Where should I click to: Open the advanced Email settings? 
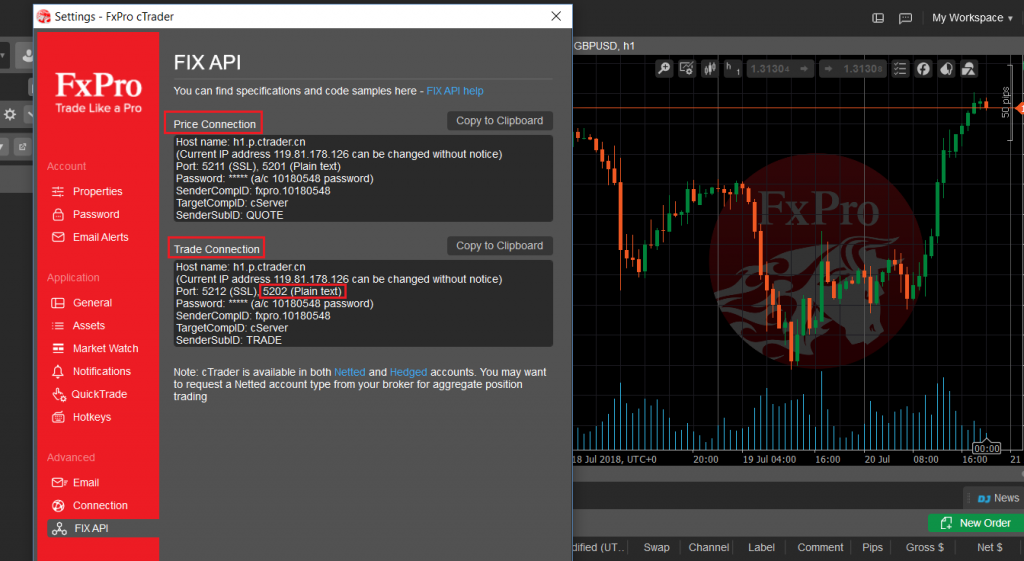point(76,483)
